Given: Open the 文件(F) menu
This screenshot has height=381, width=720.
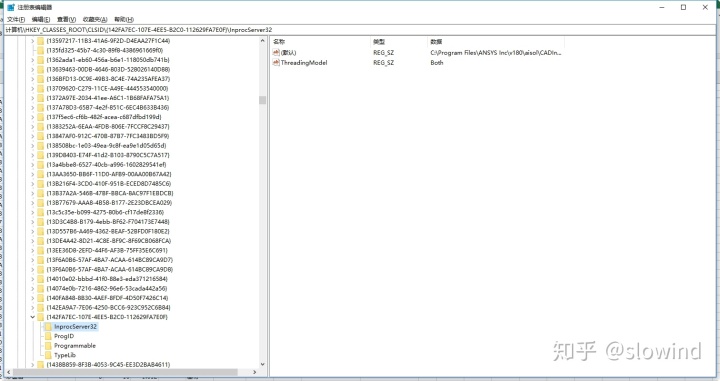Looking at the screenshot, I should pyautogui.click(x=16, y=19).
